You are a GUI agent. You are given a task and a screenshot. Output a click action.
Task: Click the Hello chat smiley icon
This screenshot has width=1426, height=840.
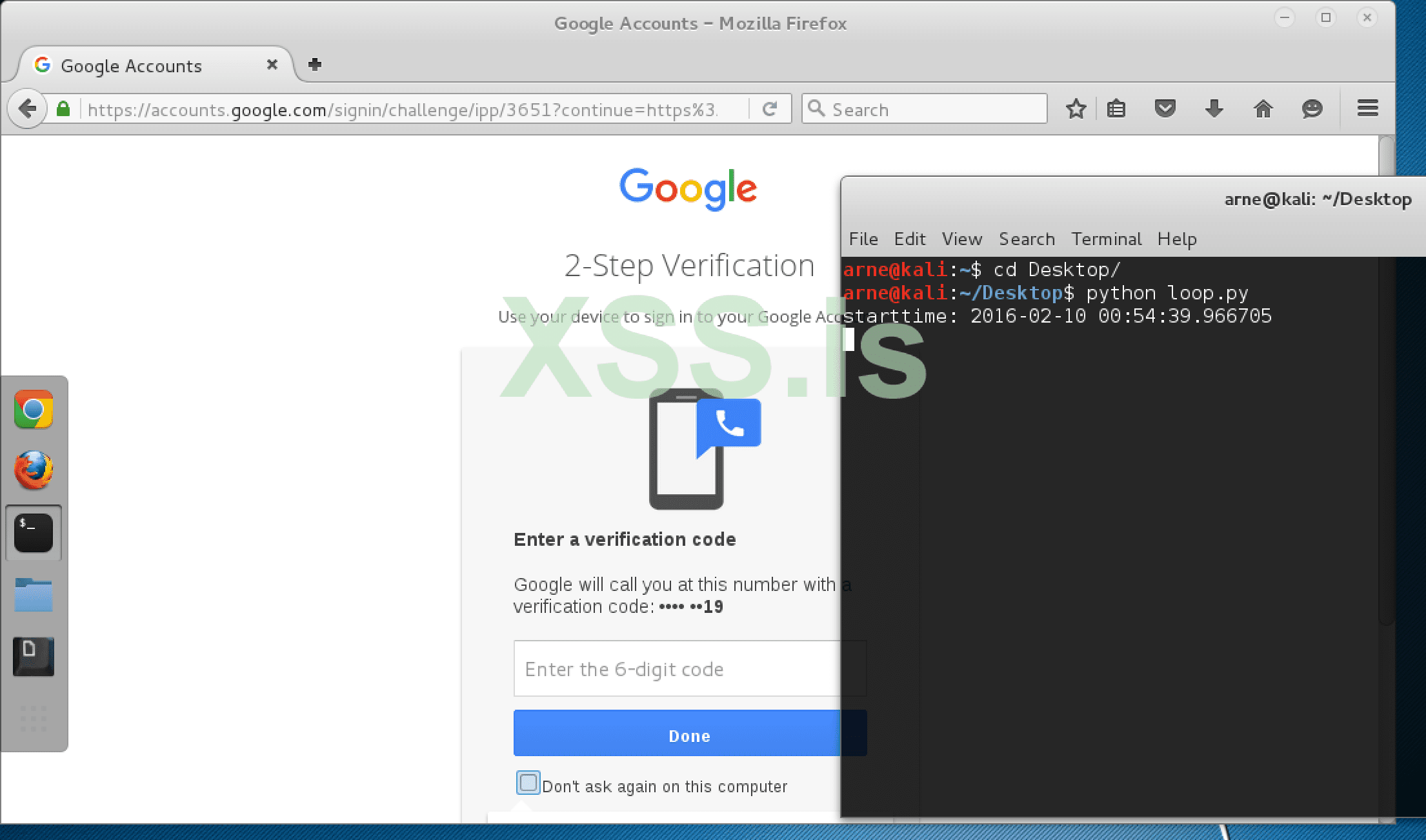coord(1312,109)
